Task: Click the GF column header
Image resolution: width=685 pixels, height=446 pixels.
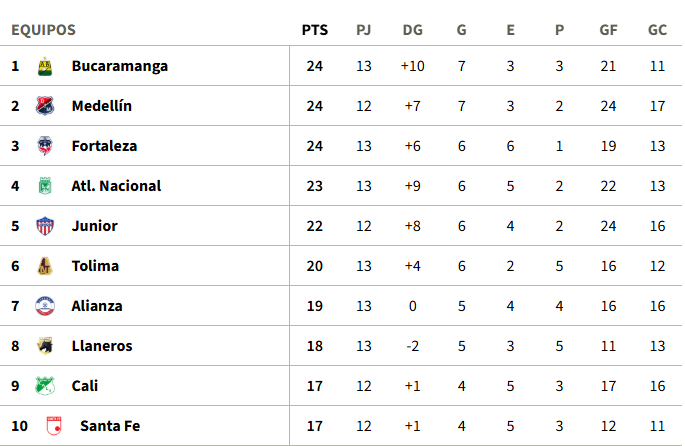Action: coord(608,30)
